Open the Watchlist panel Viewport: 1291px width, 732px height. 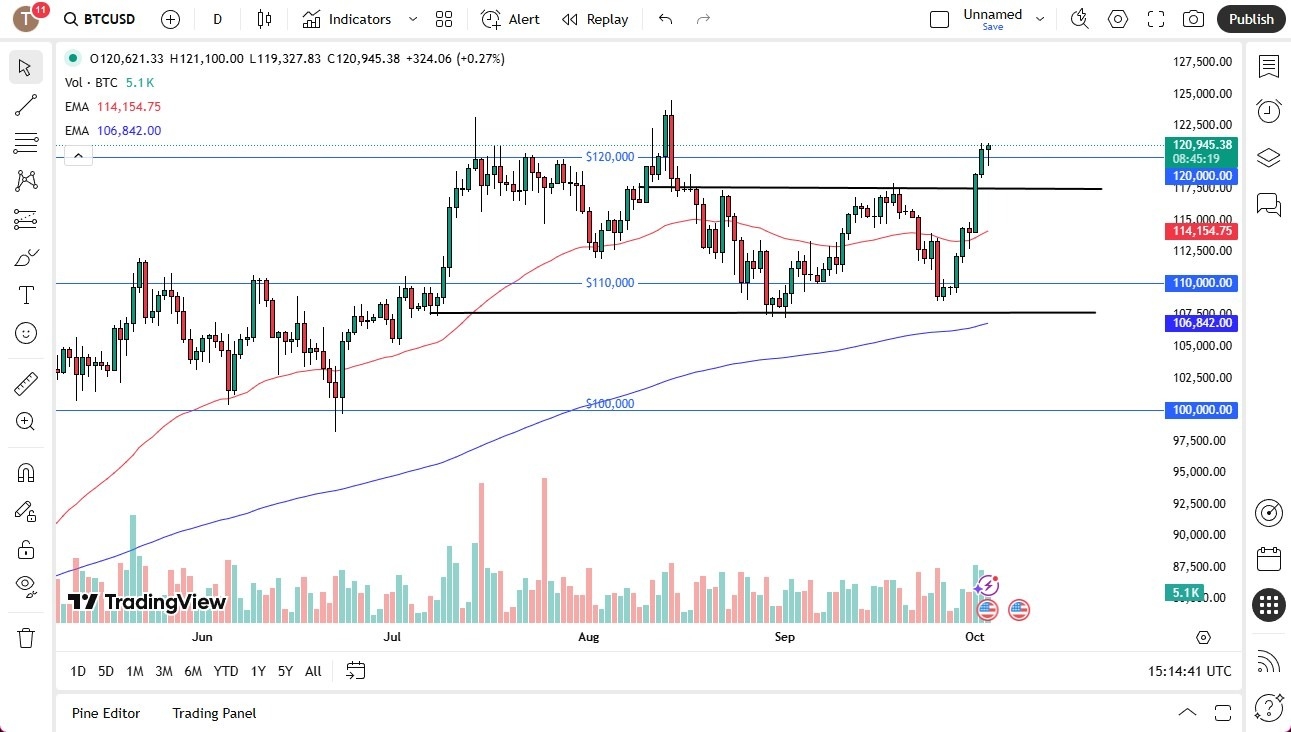(1268, 66)
